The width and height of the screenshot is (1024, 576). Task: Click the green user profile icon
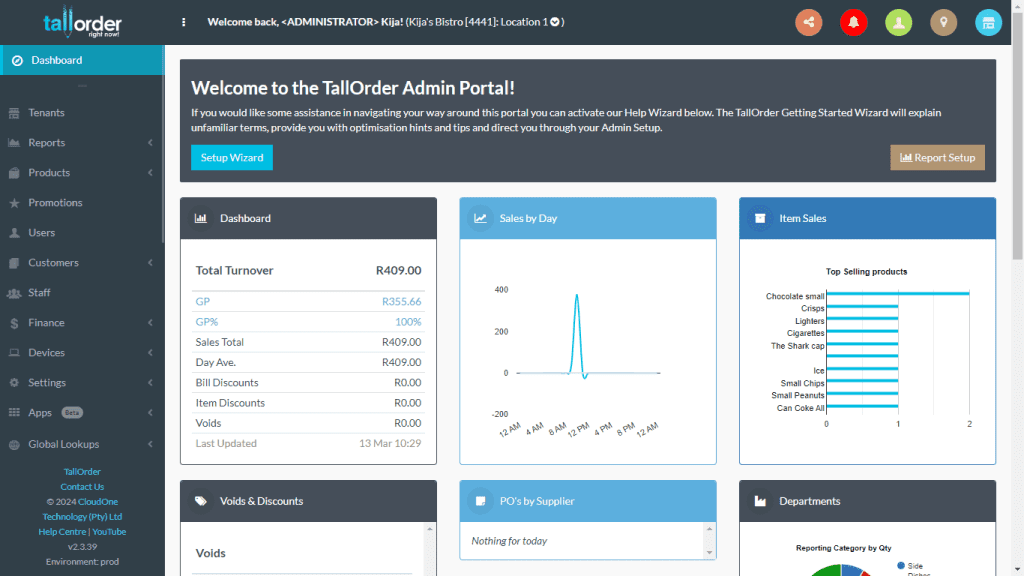coord(898,22)
